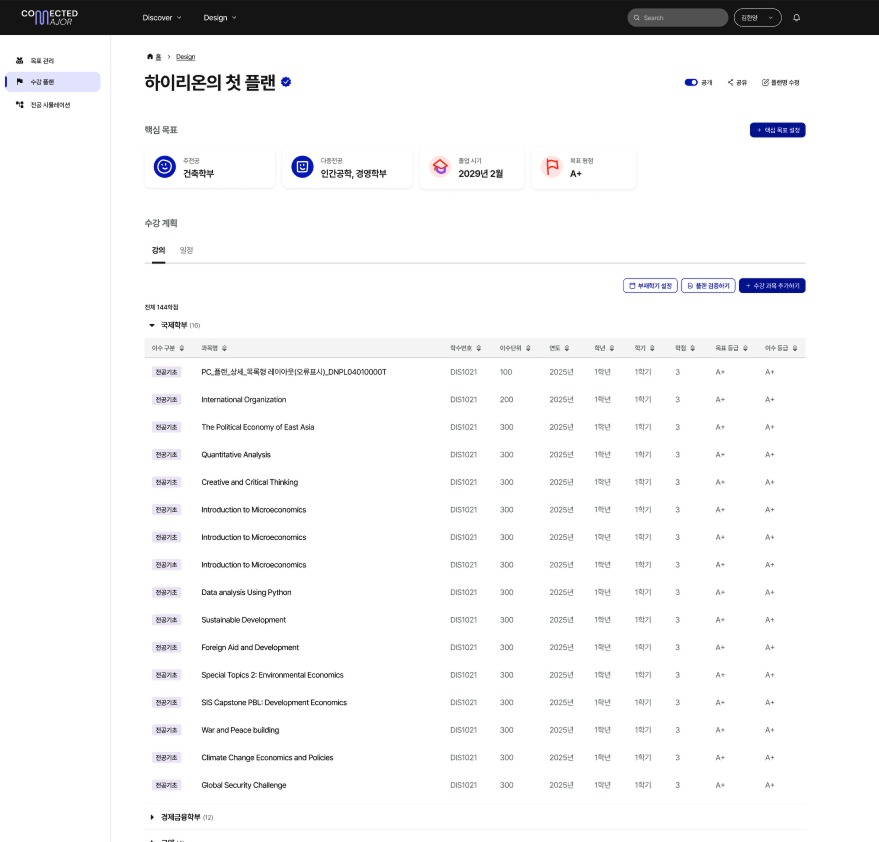The height and width of the screenshot is (842, 879).
Task: Select the International Organization course row
Action: [475, 400]
